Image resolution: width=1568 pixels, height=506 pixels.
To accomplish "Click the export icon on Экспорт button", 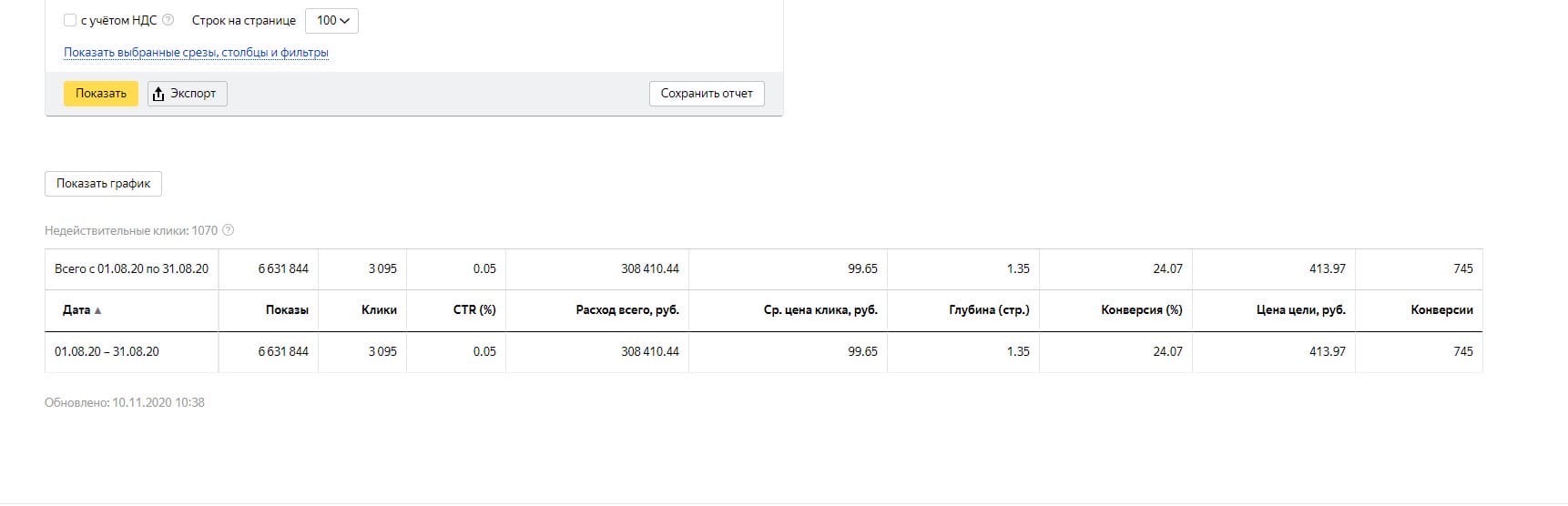I will pos(158,94).
